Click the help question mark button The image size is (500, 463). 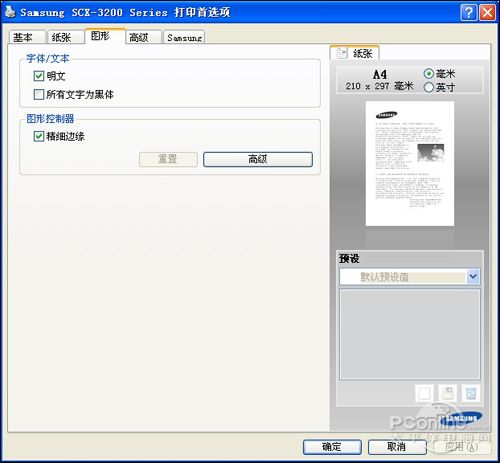(x=469, y=13)
